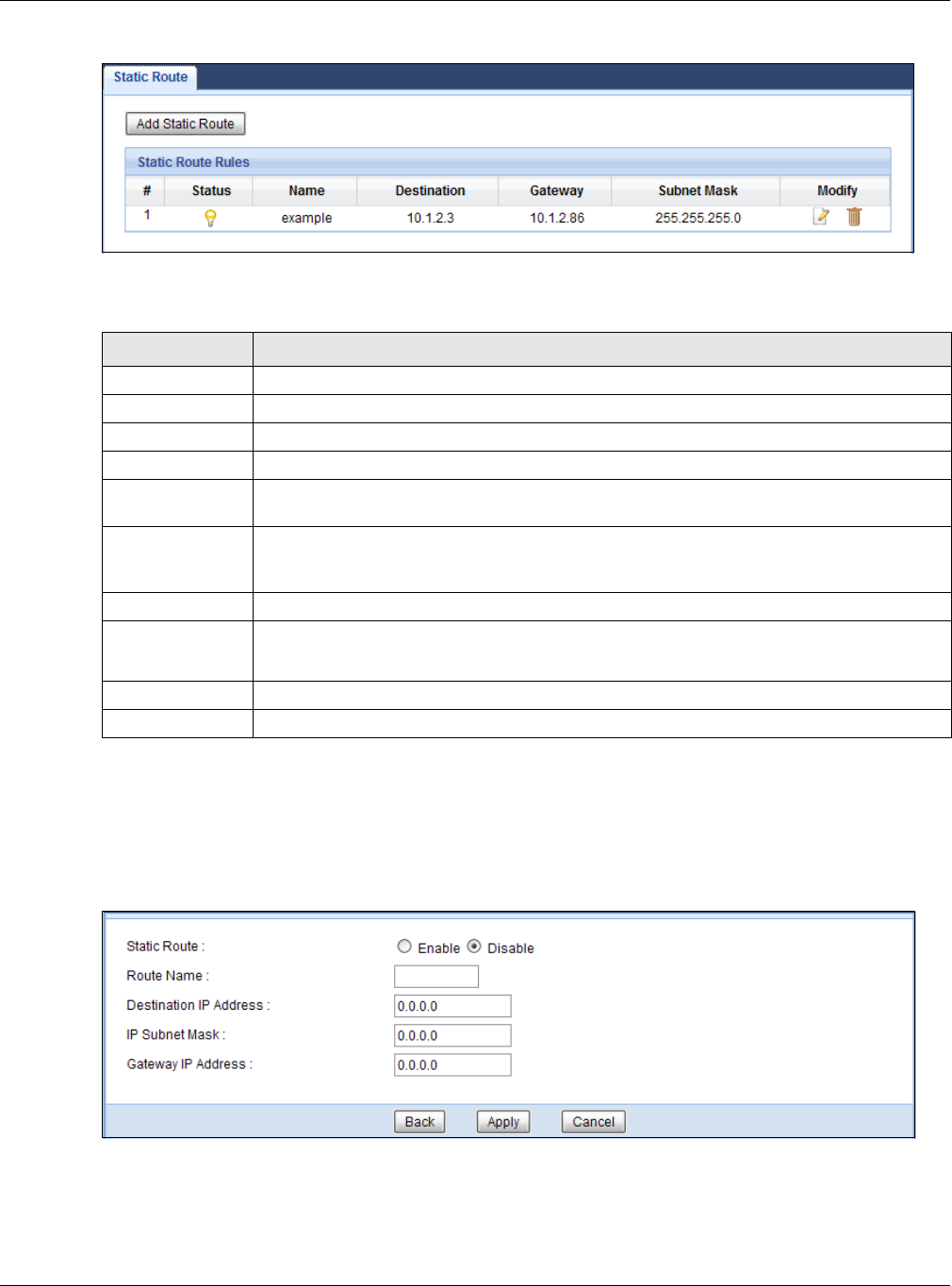This screenshot has height=1286, width=952.
Task: Click the Gateway column header
Action: tap(556, 190)
